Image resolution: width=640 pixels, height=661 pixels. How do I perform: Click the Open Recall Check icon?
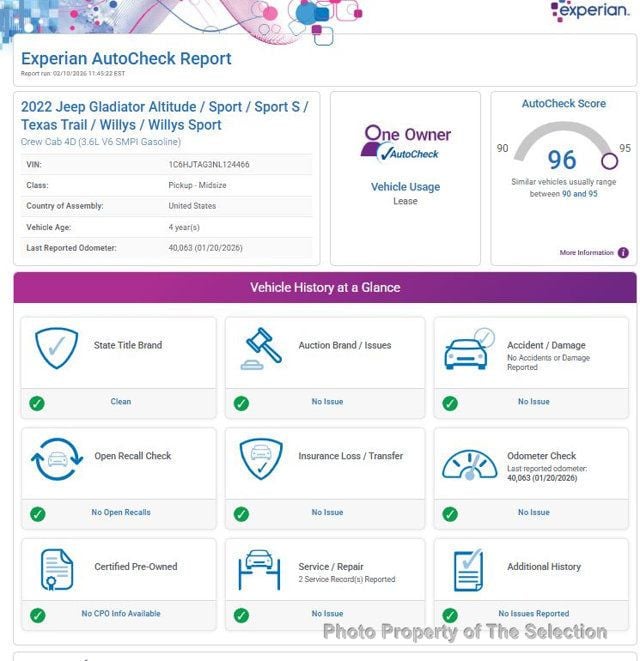[57, 459]
